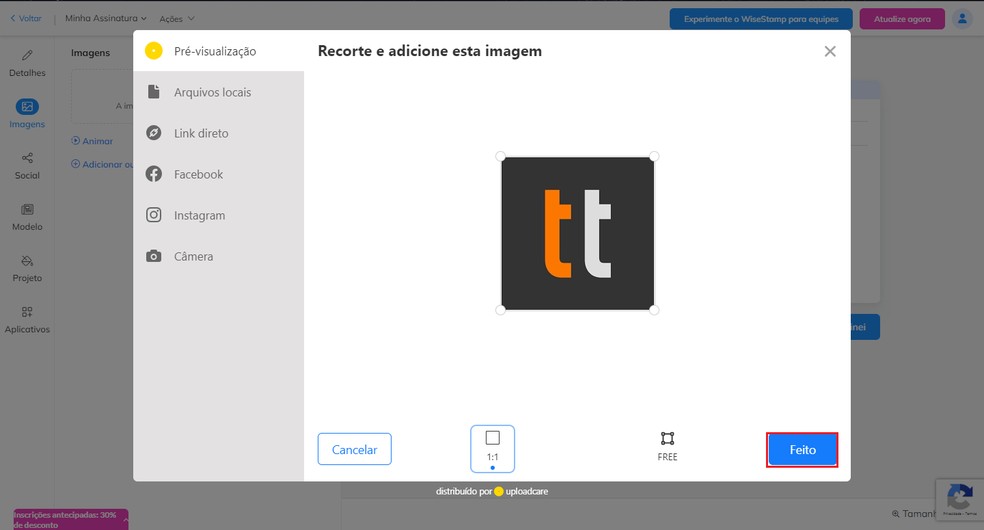The height and width of the screenshot is (530, 984).
Task: Open the Pré-visualização tab
Action: click(x=218, y=51)
